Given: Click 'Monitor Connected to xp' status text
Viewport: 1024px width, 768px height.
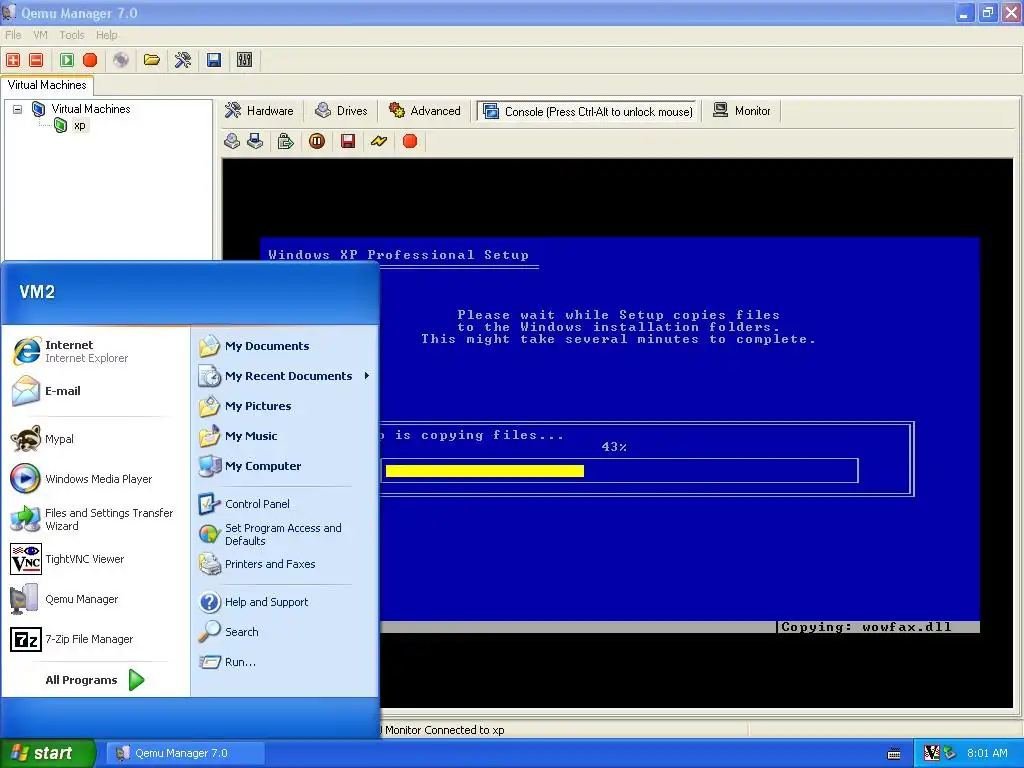Looking at the screenshot, I should click(x=445, y=730).
